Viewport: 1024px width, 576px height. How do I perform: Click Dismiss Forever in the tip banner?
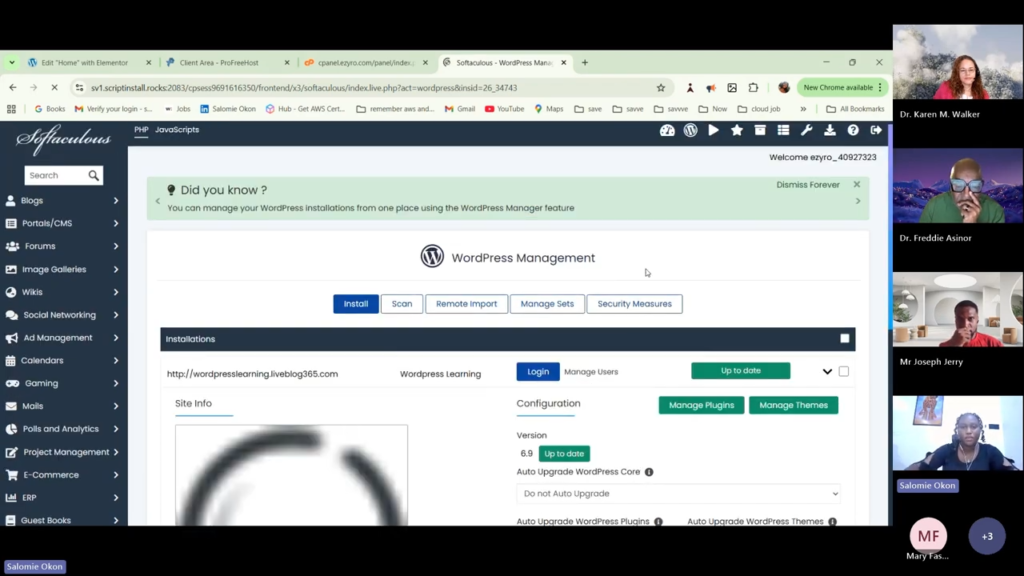pyautogui.click(x=808, y=185)
